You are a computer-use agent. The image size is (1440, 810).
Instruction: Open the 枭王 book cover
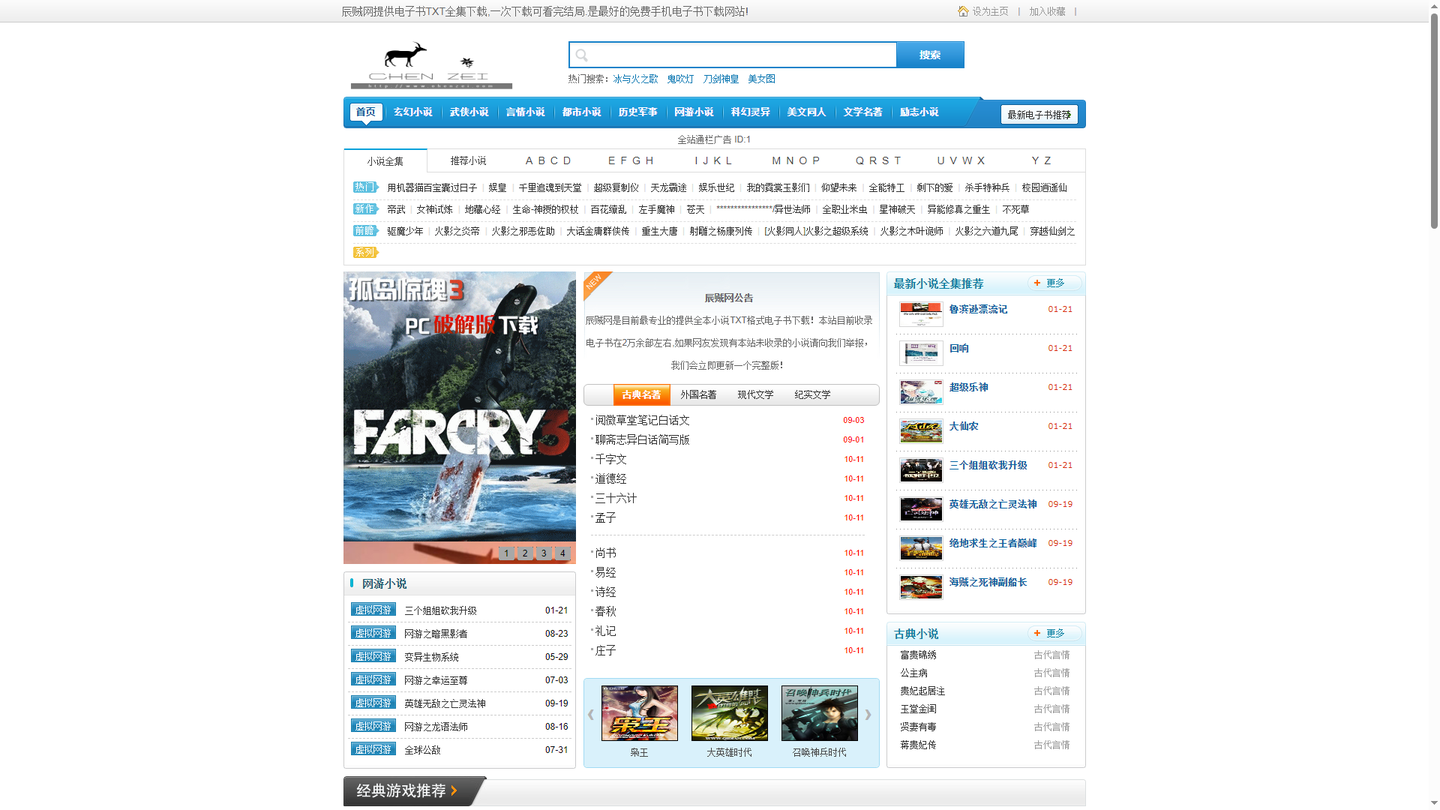pos(639,713)
